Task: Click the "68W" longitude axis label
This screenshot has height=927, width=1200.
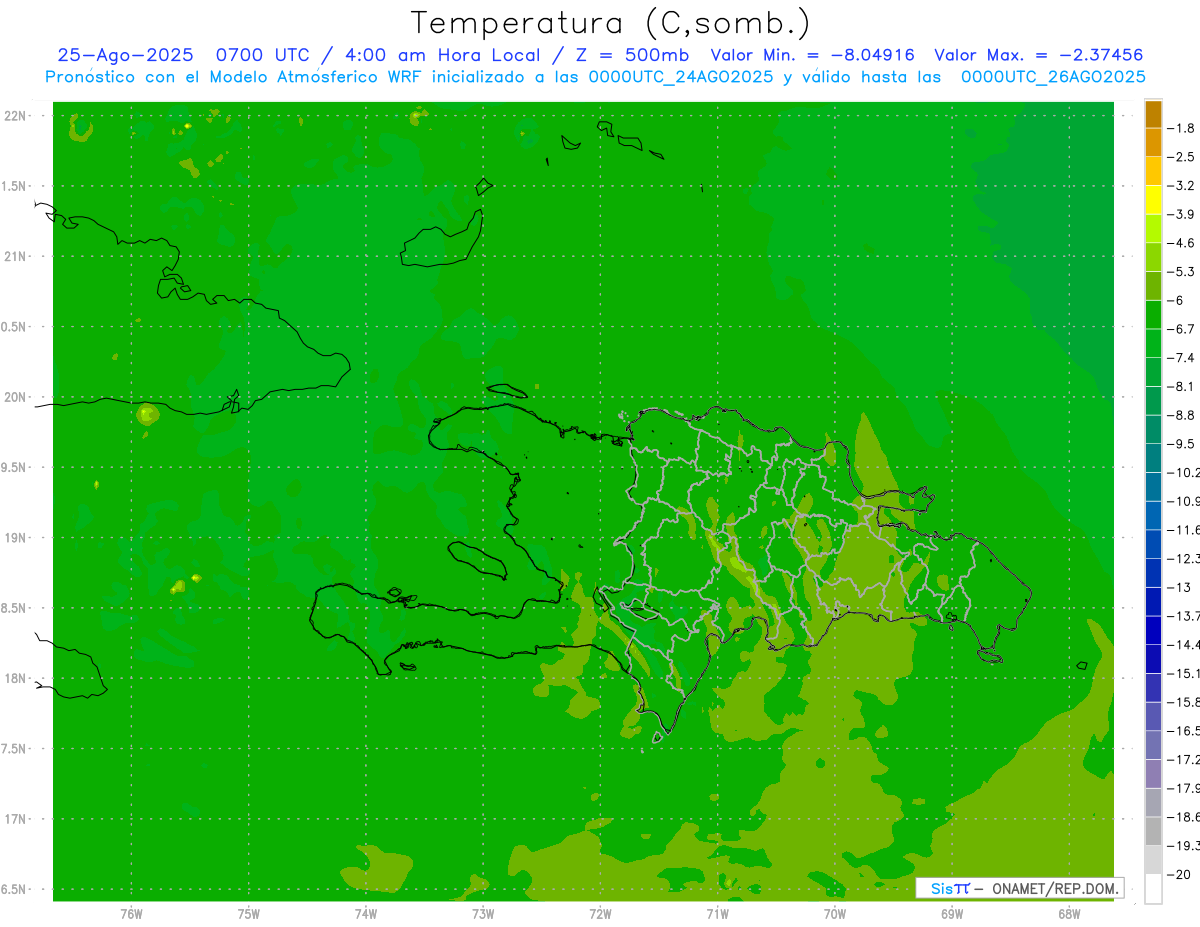Action: point(1068,914)
